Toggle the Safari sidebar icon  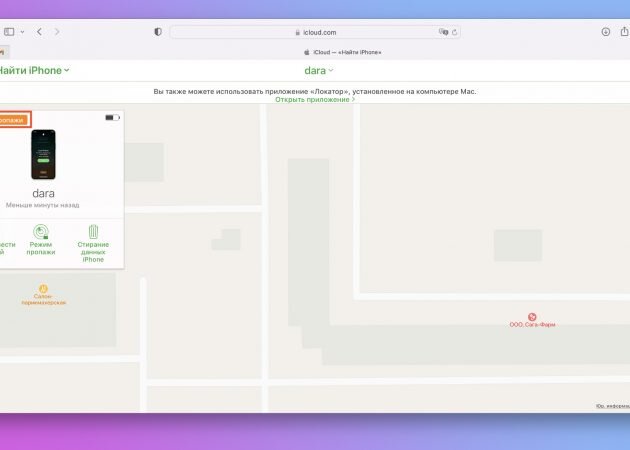point(9,32)
